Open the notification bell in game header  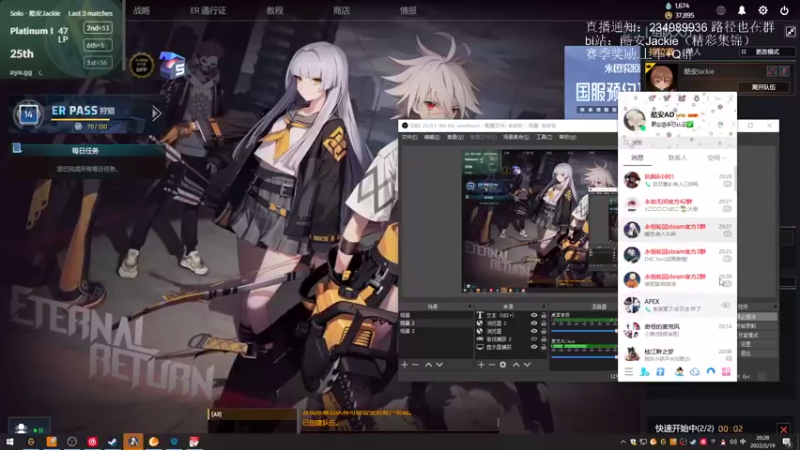(x=741, y=10)
